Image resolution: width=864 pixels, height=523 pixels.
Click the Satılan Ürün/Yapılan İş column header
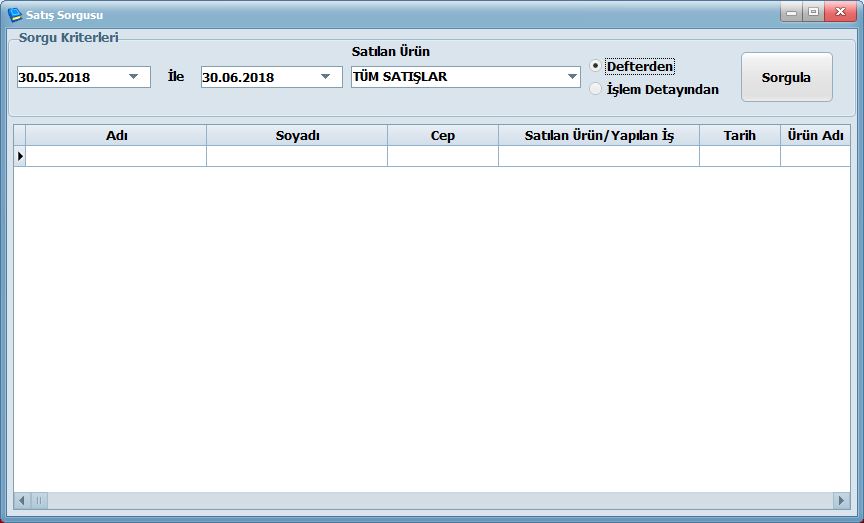[x=599, y=136]
